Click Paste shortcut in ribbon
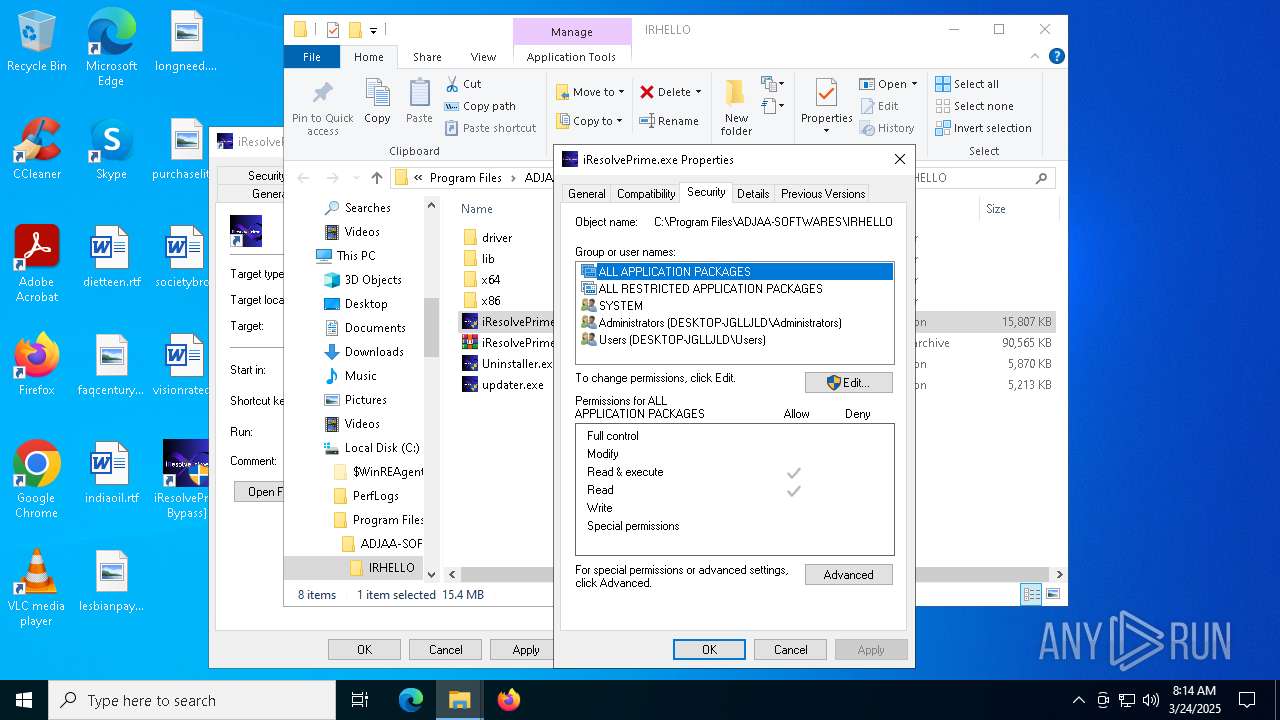1280x720 pixels. [x=490, y=128]
